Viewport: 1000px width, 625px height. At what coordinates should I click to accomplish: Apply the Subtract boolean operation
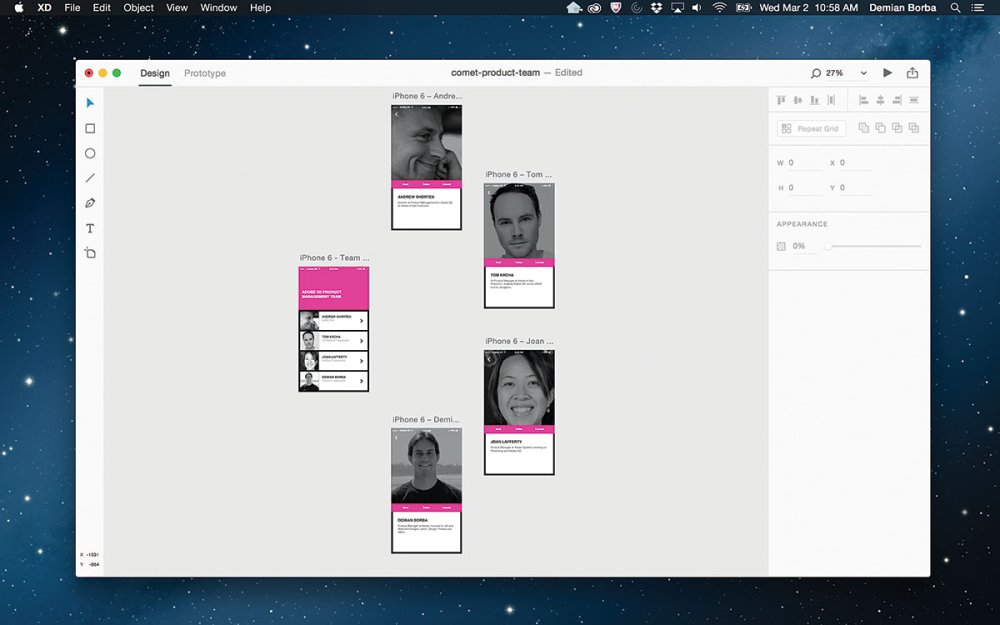point(880,128)
